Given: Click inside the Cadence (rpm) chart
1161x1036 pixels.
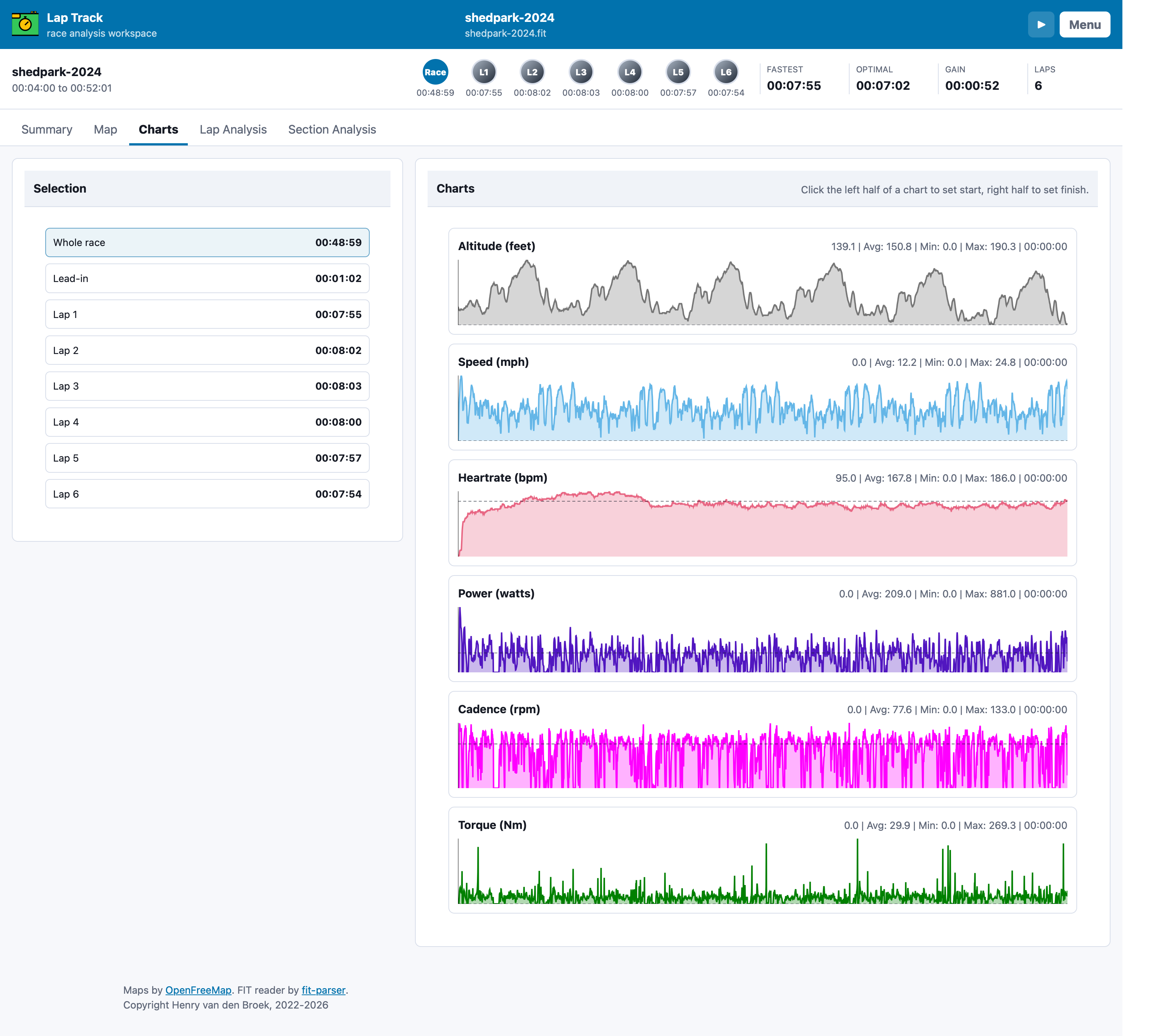Looking at the screenshot, I should (x=762, y=755).
